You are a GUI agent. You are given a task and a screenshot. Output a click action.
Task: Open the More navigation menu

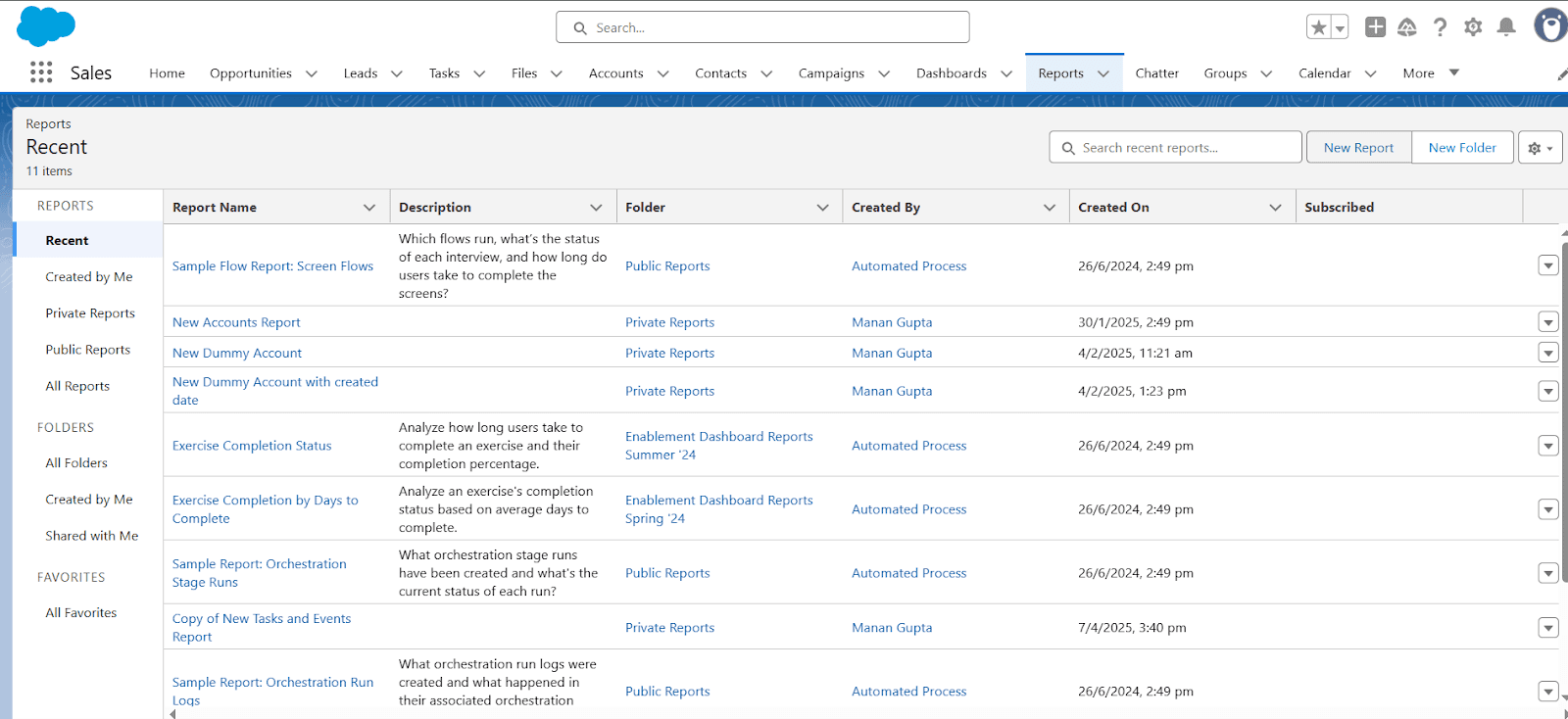click(1431, 73)
